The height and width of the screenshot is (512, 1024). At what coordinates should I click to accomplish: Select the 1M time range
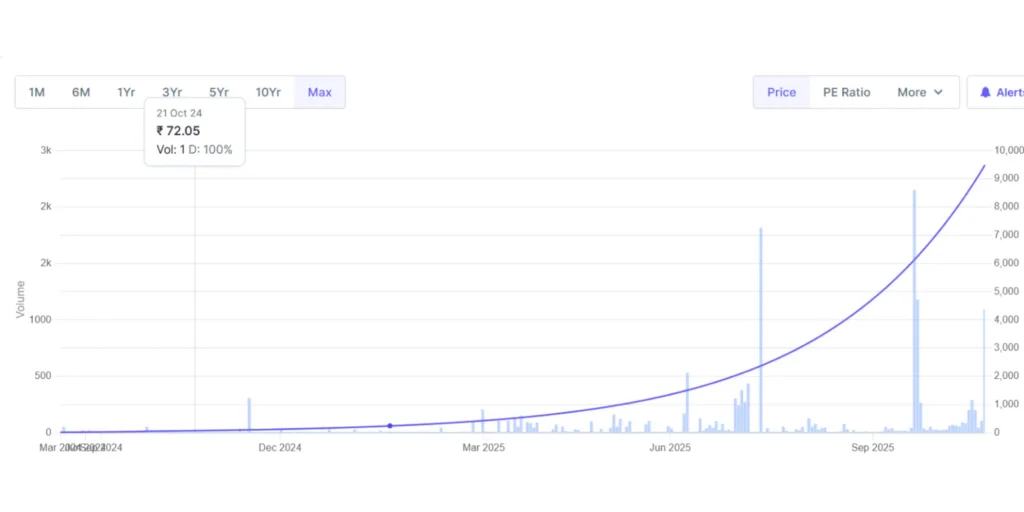(x=37, y=92)
